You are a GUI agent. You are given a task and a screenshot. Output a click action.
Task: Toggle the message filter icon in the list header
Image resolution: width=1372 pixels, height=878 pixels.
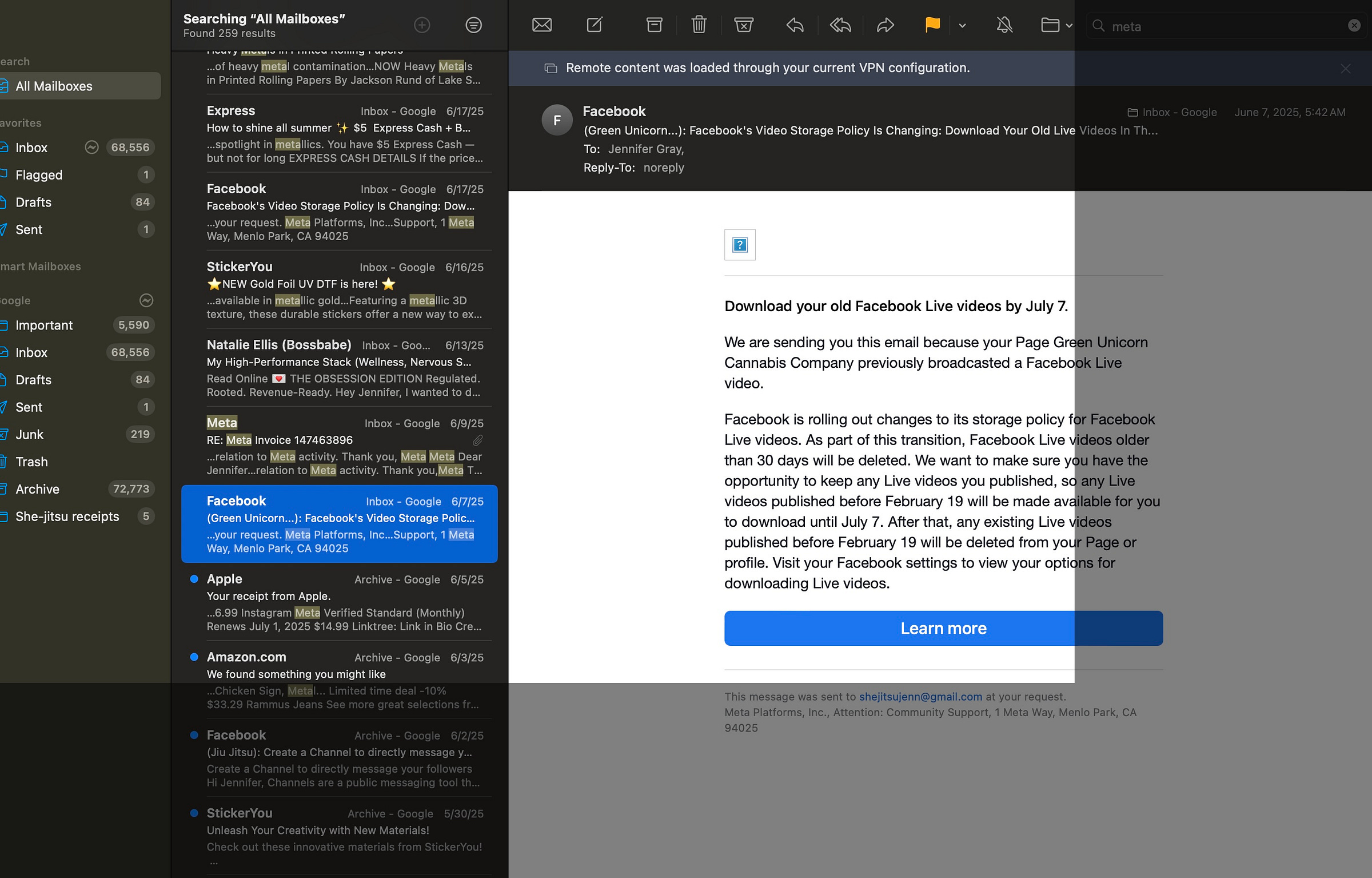(473, 25)
